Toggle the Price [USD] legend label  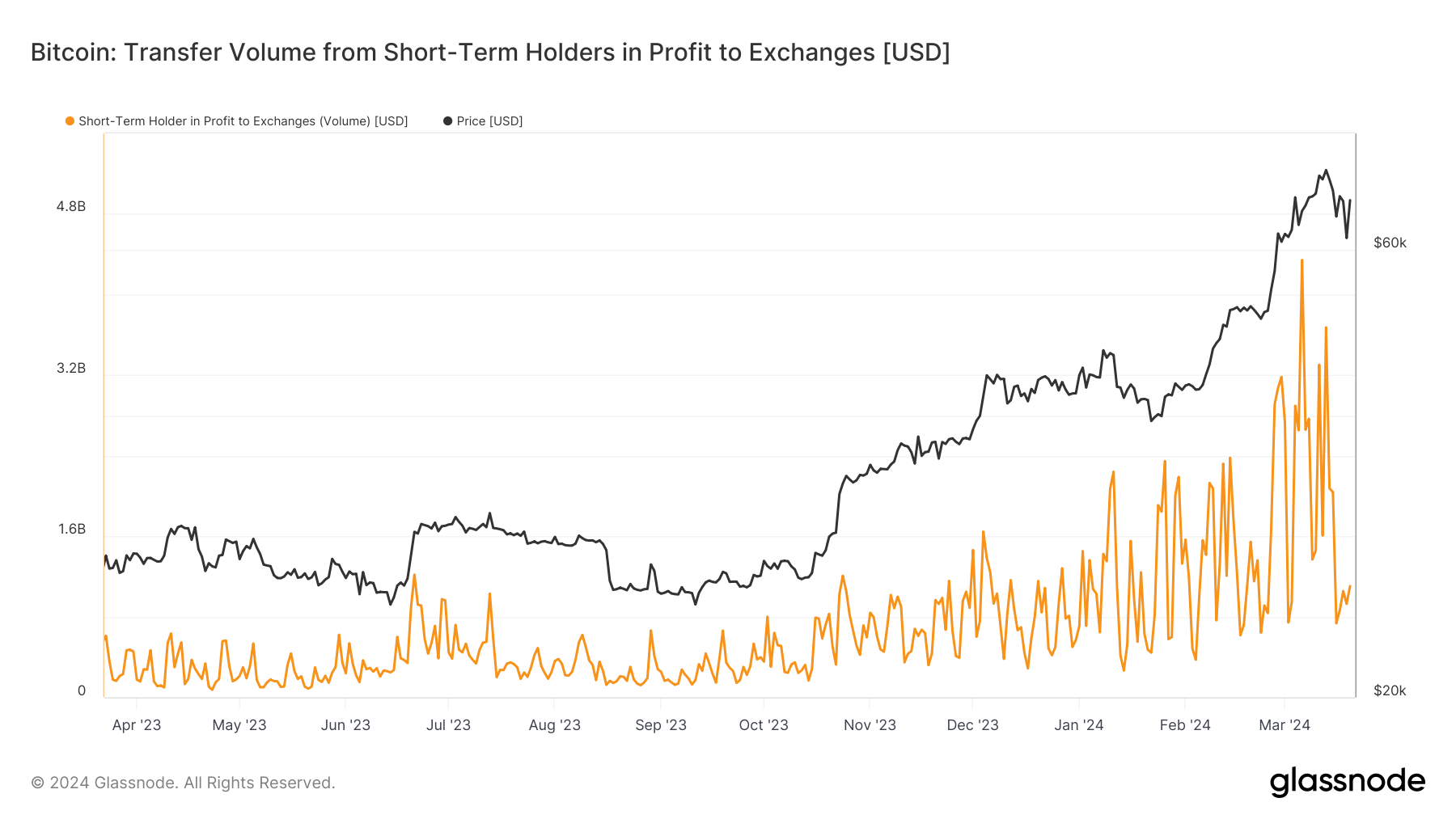(489, 121)
